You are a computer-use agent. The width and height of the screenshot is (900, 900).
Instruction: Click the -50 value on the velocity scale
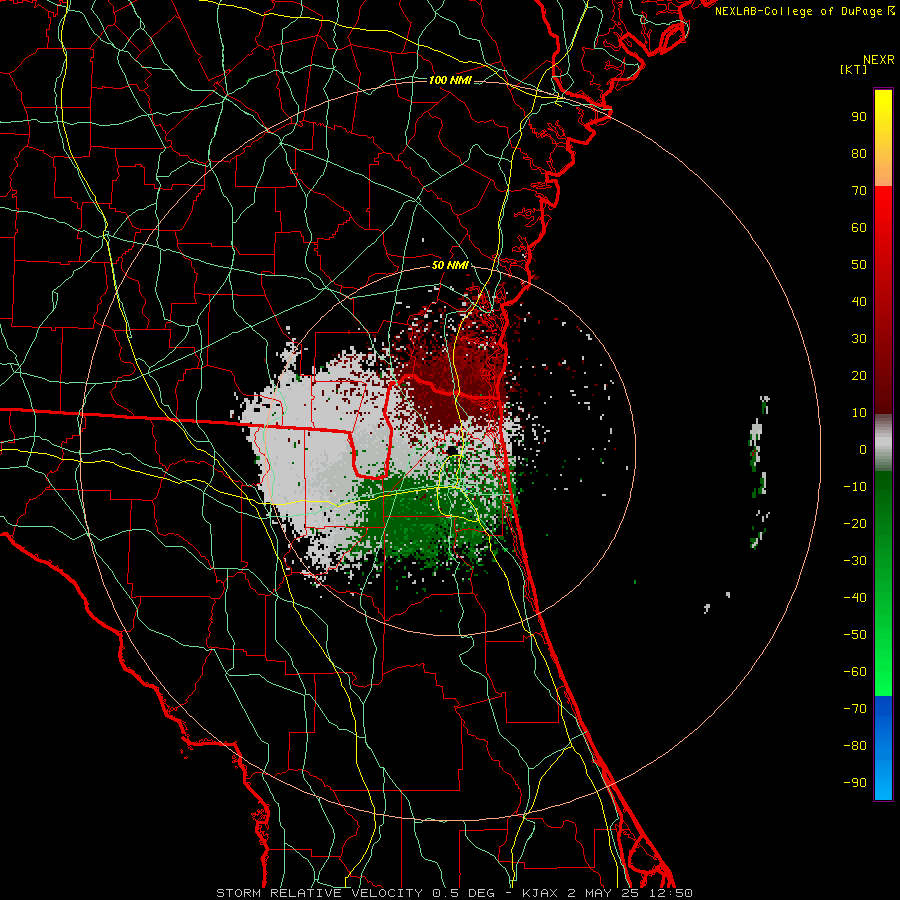click(x=855, y=635)
